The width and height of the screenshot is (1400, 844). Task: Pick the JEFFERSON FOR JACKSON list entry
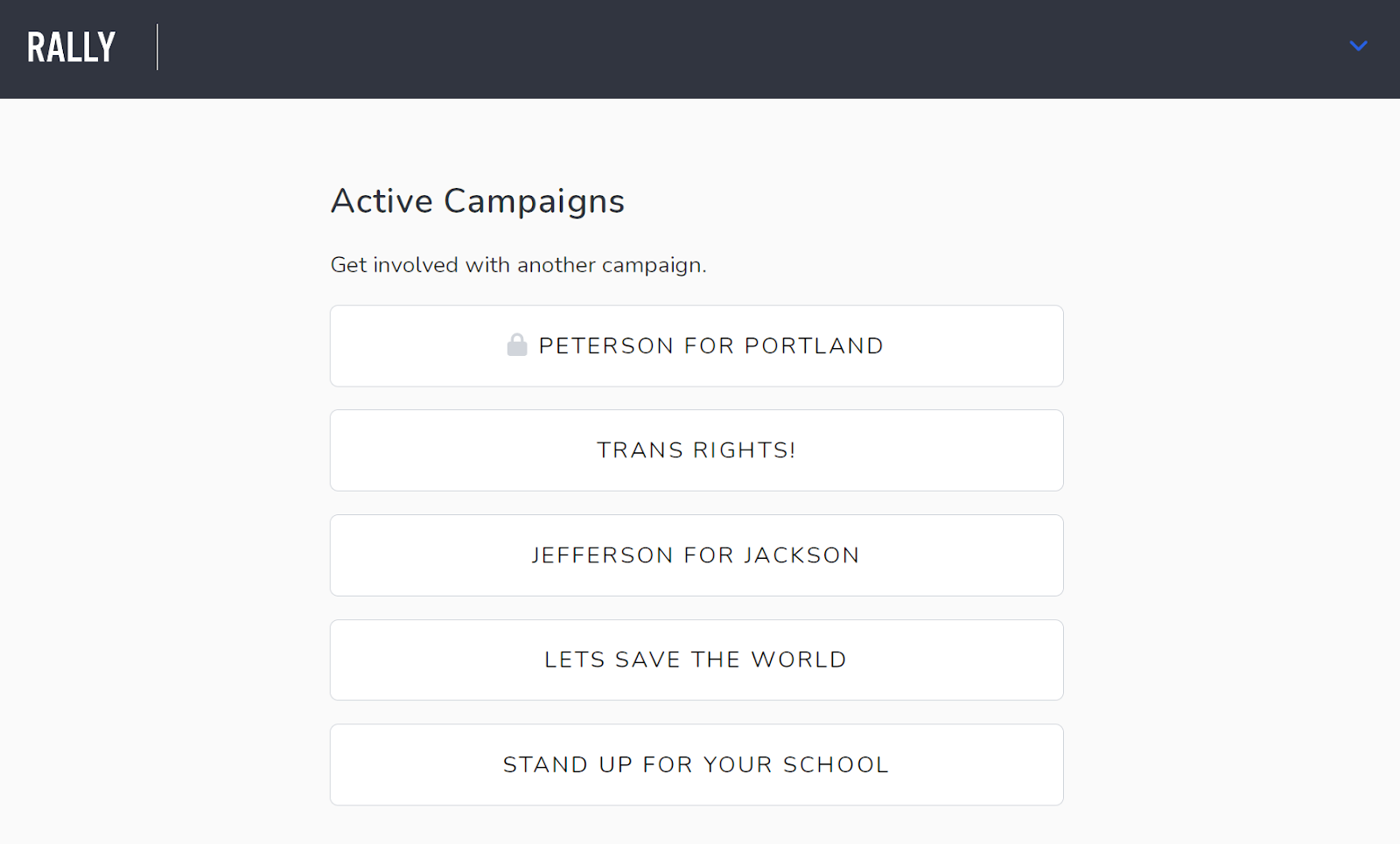(696, 555)
